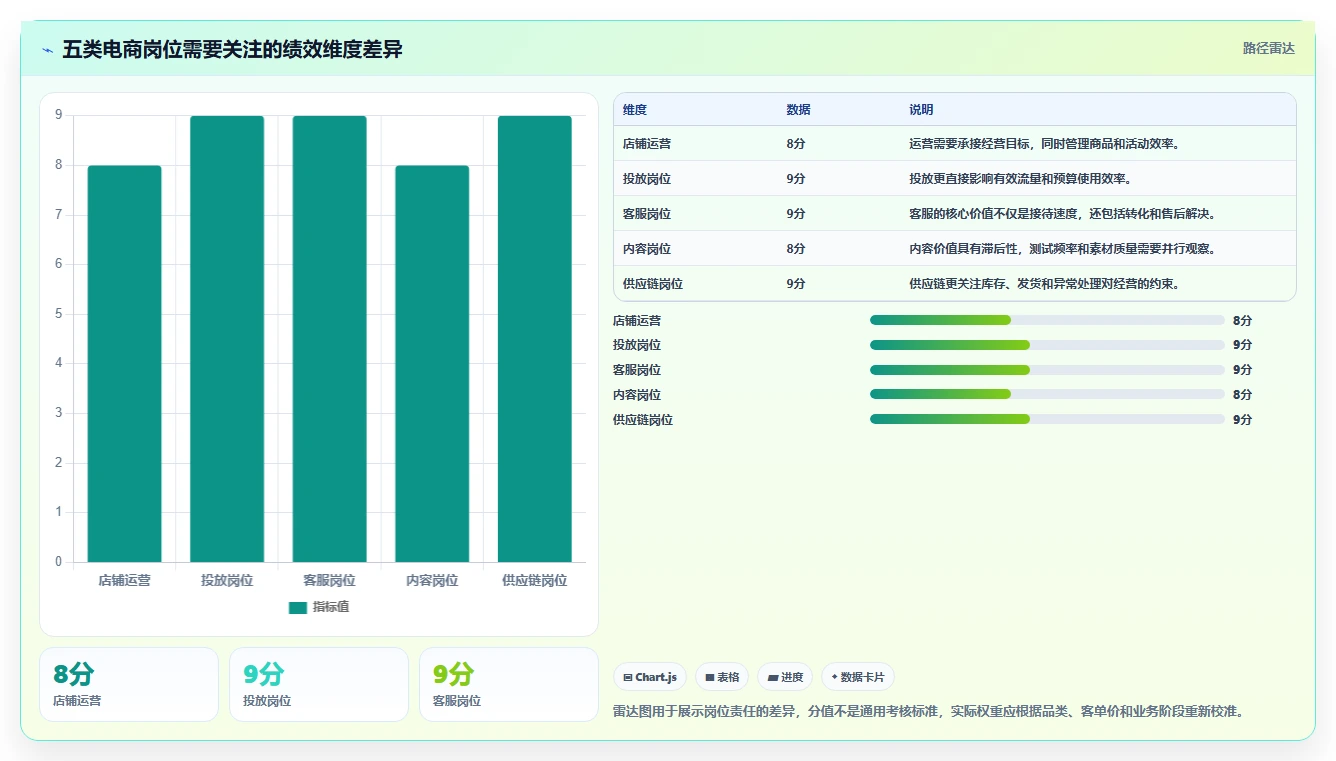
Task: Click the 内容岗位 progress bar
Action: point(1047,395)
